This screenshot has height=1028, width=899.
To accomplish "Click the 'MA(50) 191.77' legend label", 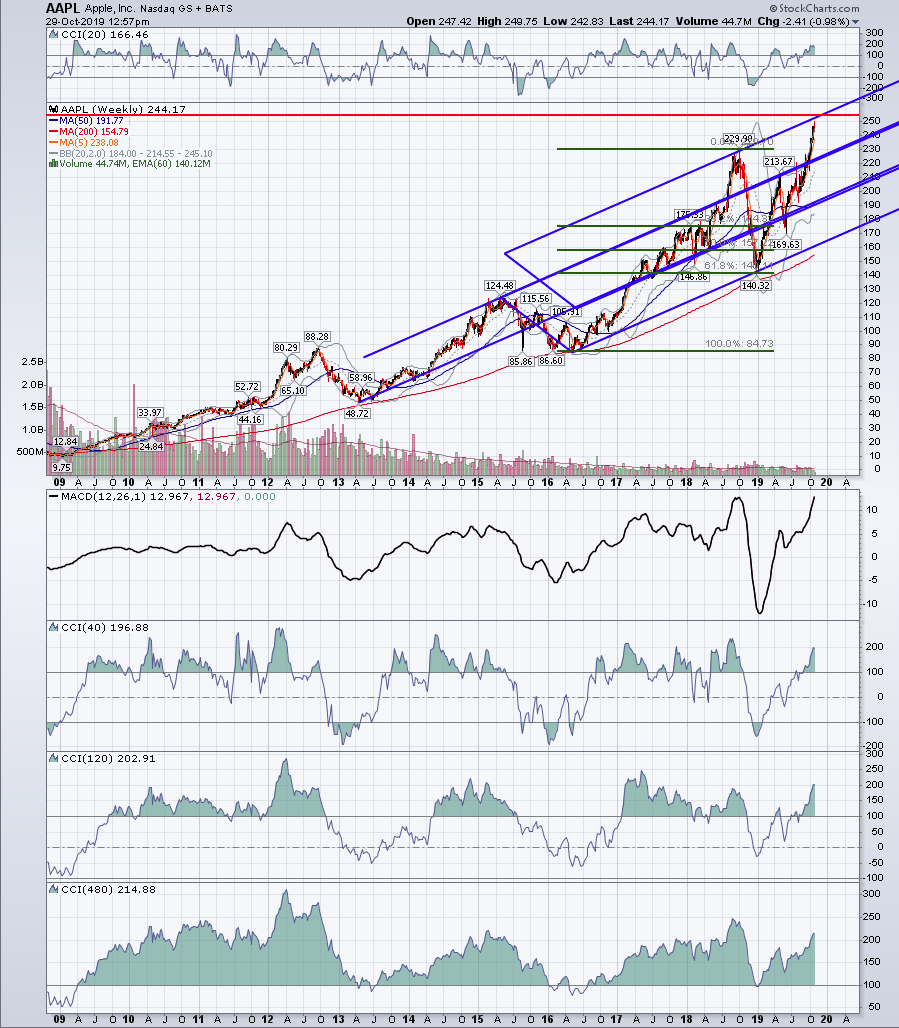I will pyautogui.click(x=91, y=121).
